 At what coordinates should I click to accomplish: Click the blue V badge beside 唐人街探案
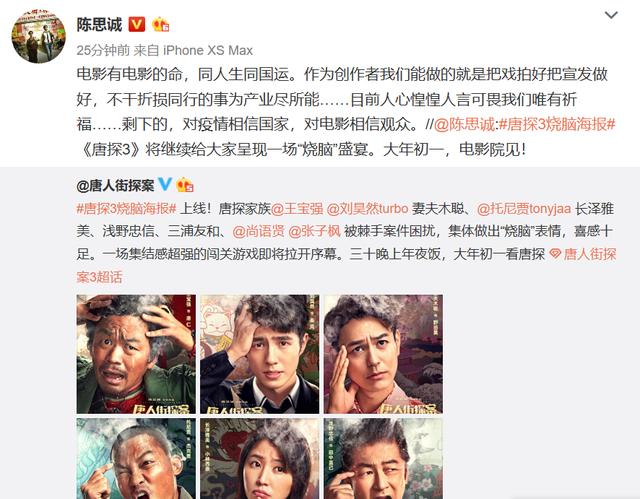[165, 184]
